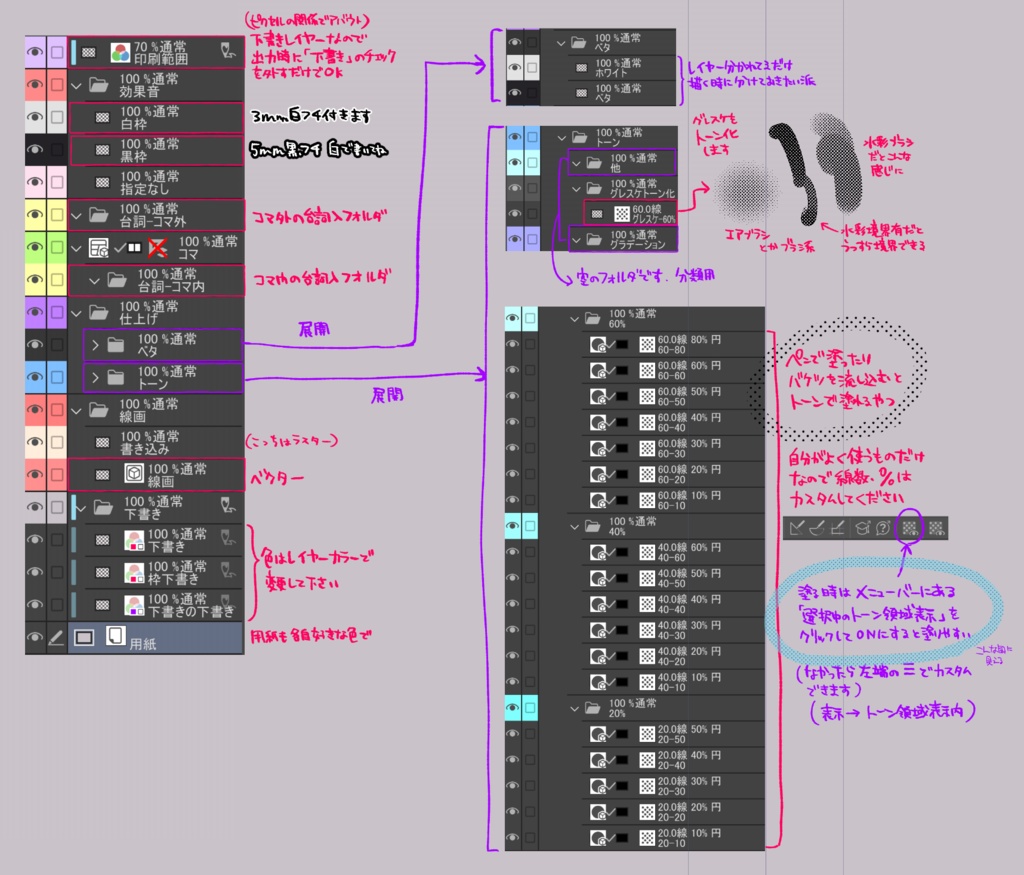Collapse the 効果音 folder

pyautogui.click(x=76, y=86)
